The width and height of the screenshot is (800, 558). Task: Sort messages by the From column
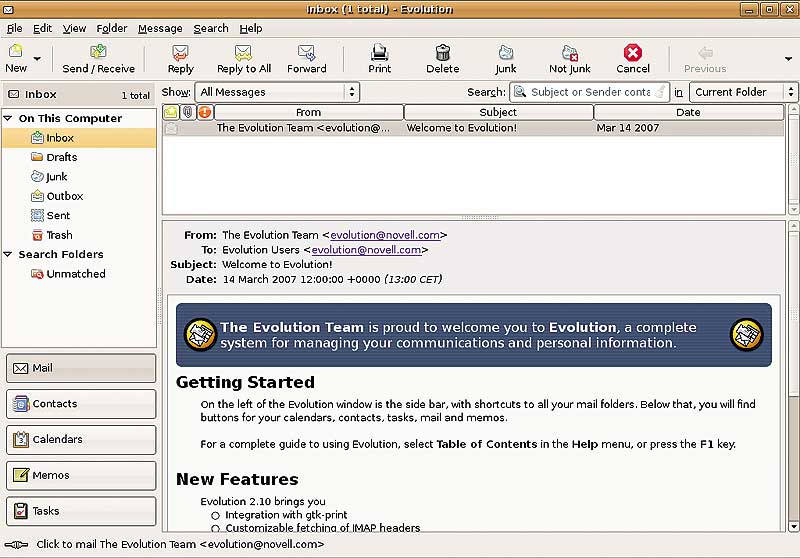point(309,112)
